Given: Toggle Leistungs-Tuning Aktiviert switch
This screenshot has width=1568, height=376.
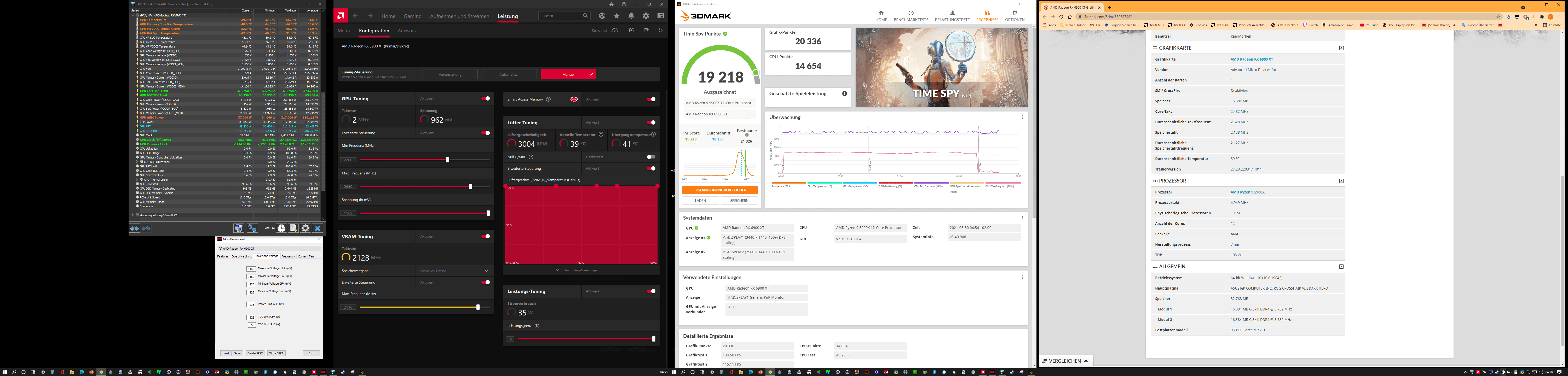Looking at the screenshot, I should click(651, 291).
